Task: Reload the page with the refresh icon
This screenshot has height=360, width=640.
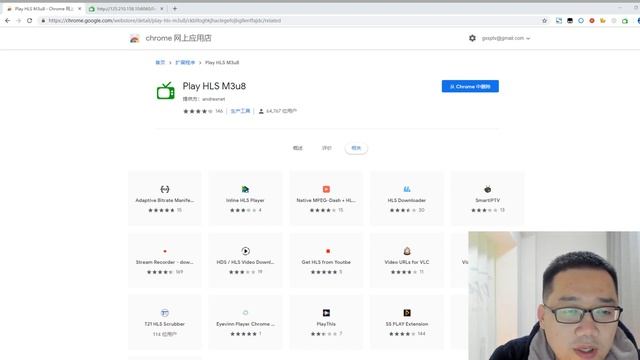Action: 29,20
